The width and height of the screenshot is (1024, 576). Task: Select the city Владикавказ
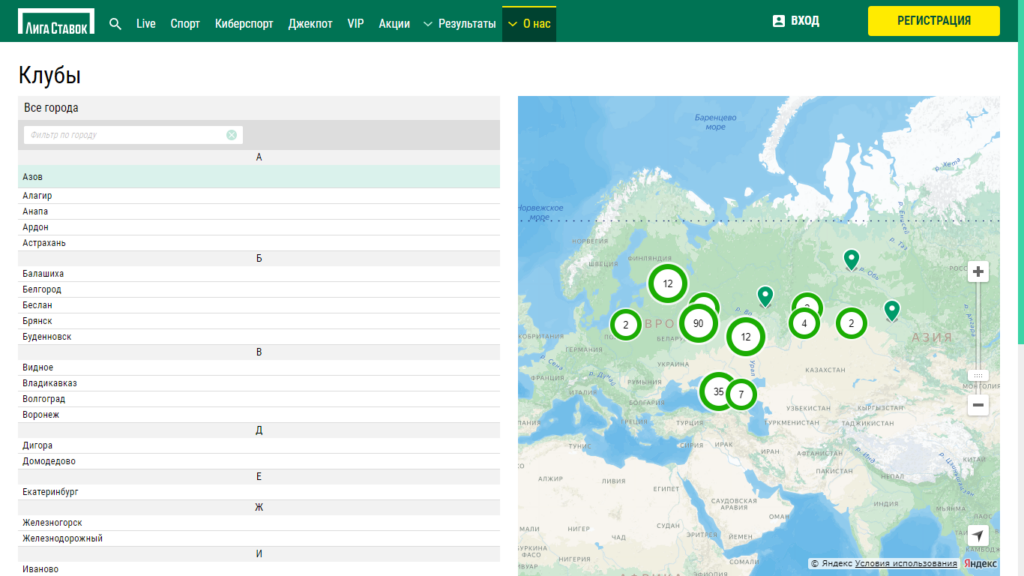(x=259, y=383)
